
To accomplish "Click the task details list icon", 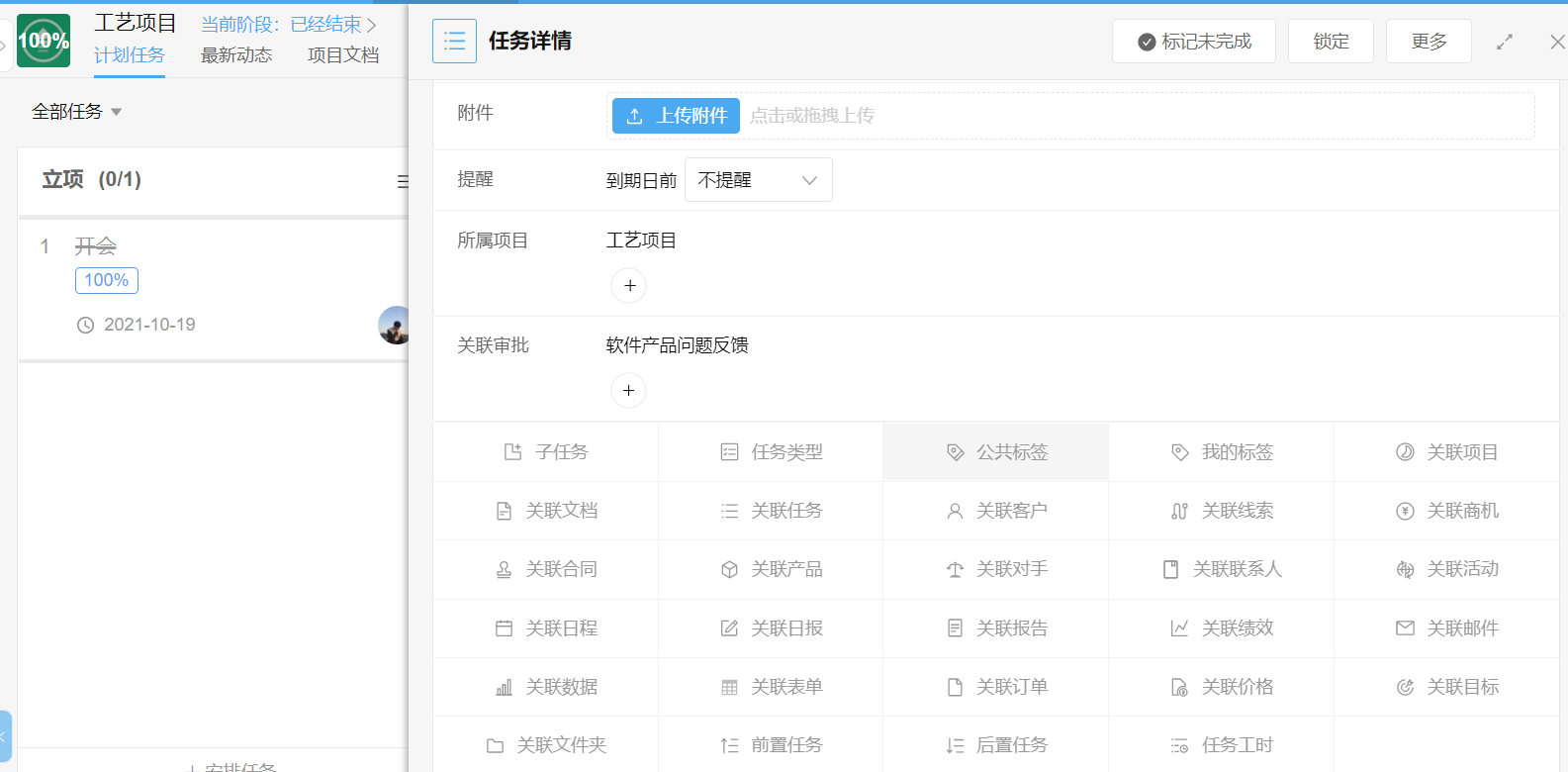I will [454, 42].
